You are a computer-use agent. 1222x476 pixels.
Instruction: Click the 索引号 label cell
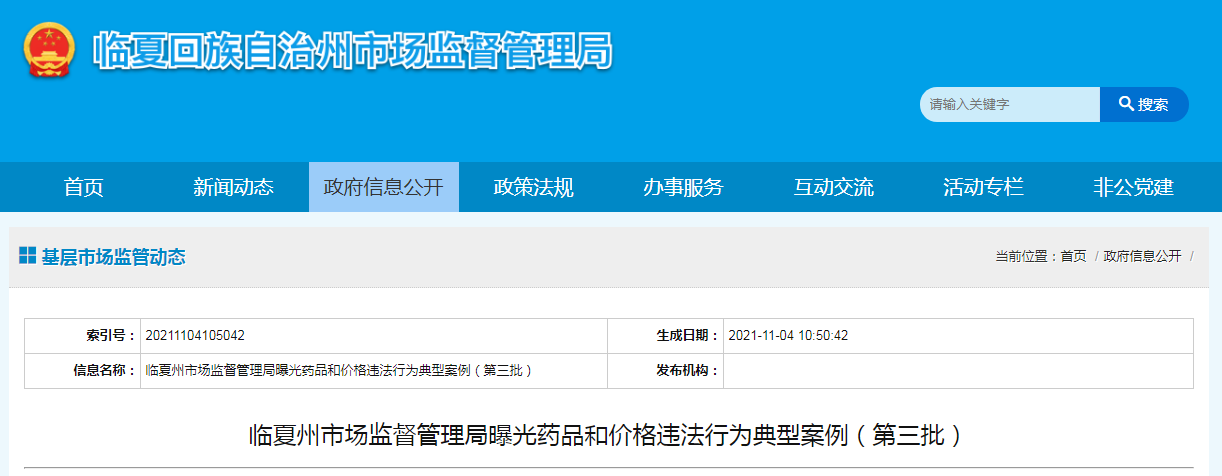83,336
